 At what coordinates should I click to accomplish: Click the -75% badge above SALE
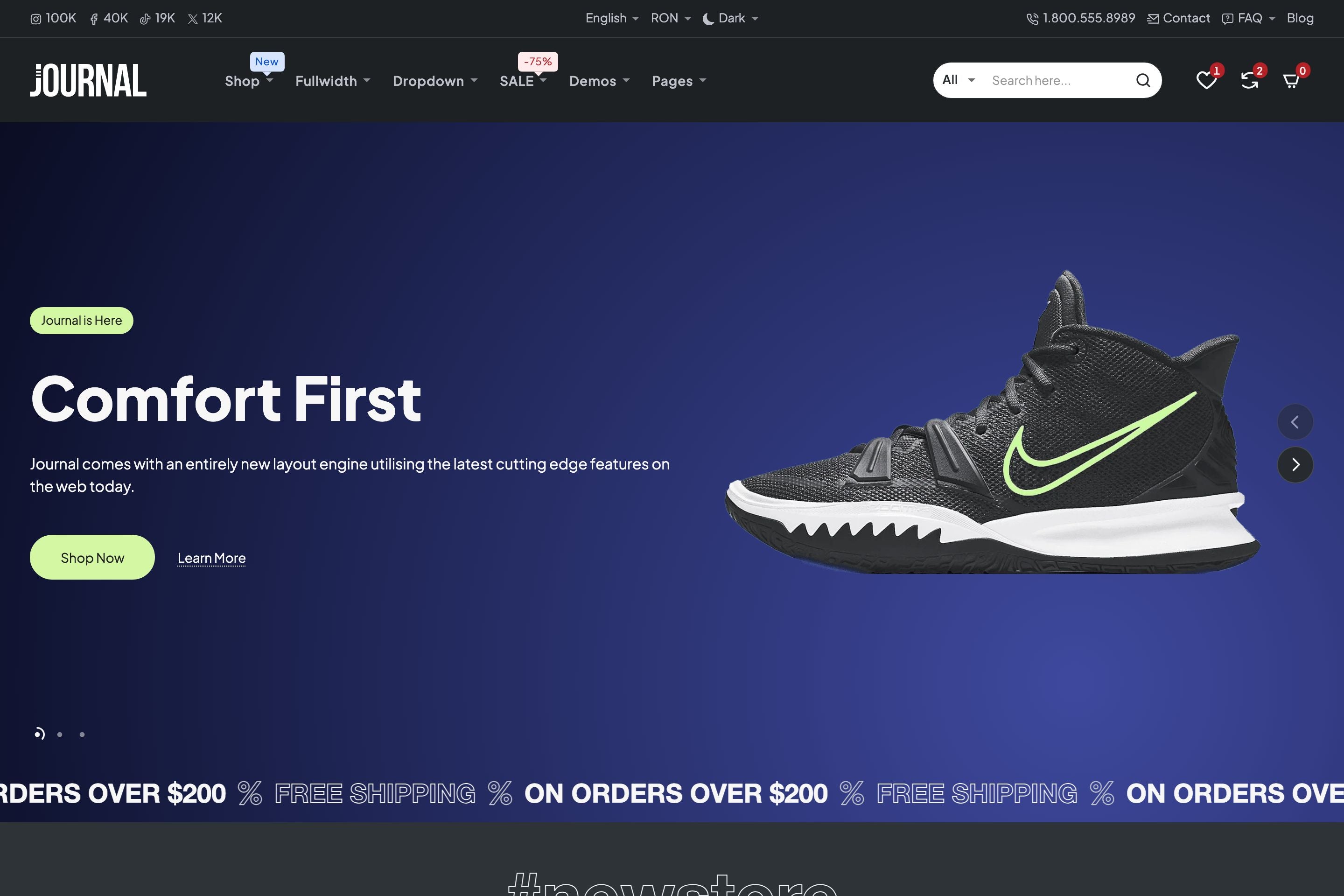pyautogui.click(x=538, y=62)
